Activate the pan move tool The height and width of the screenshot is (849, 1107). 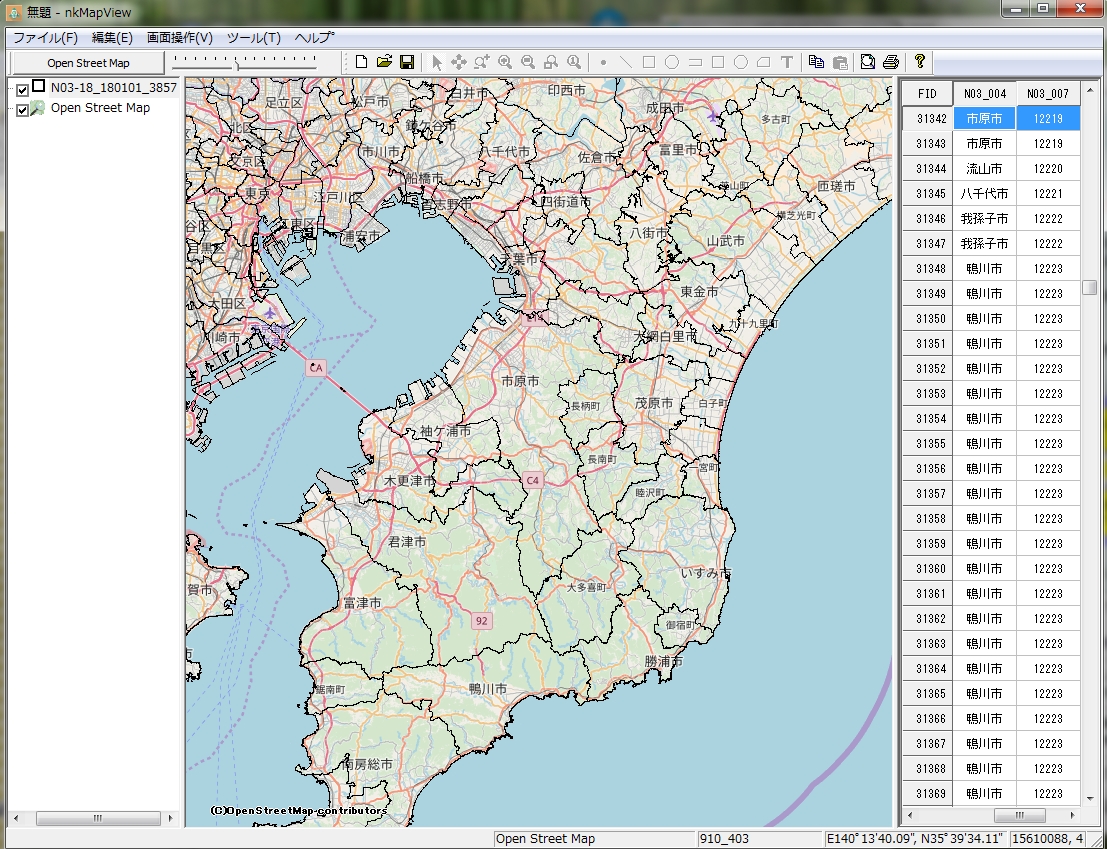(459, 62)
